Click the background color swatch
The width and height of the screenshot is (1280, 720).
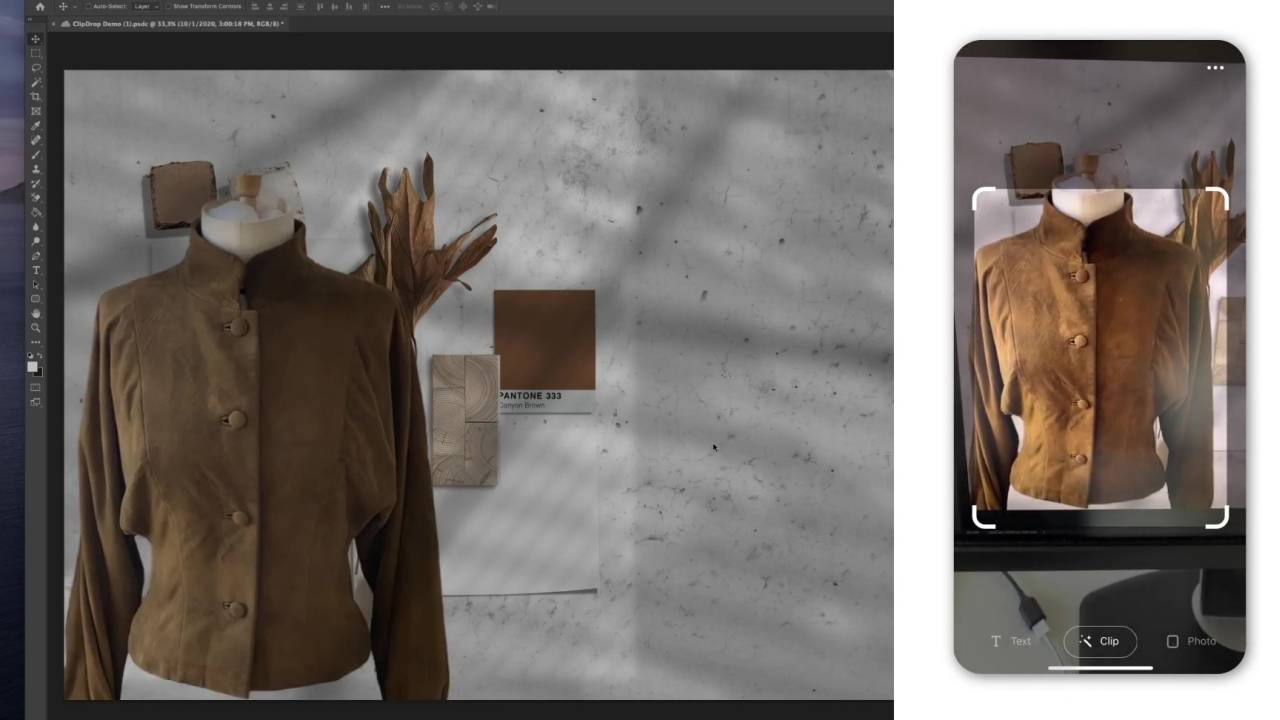40,374
